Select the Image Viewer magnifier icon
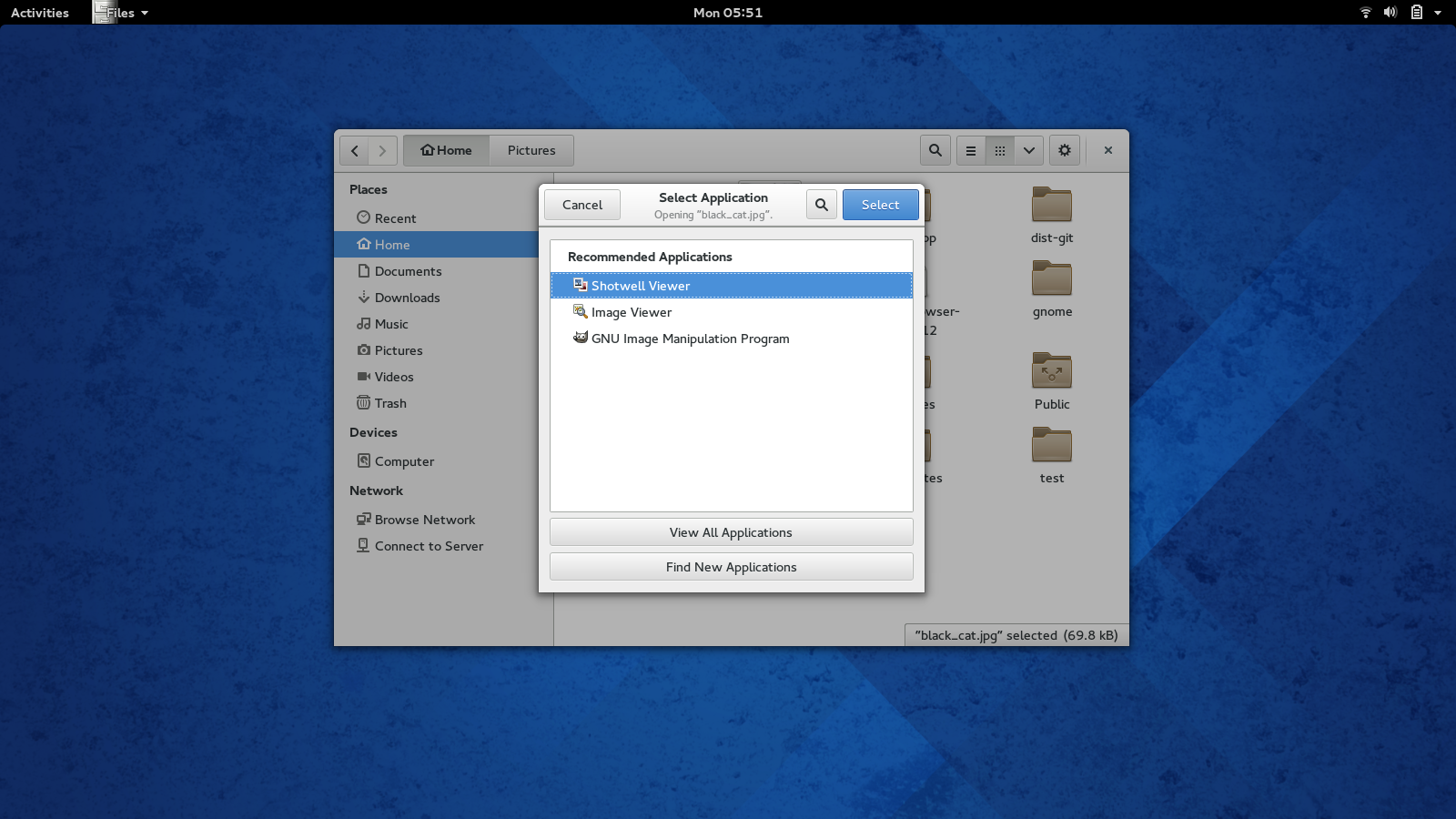Image resolution: width=1456 pixels, height=819 pixels. click(x=580, y=311)
